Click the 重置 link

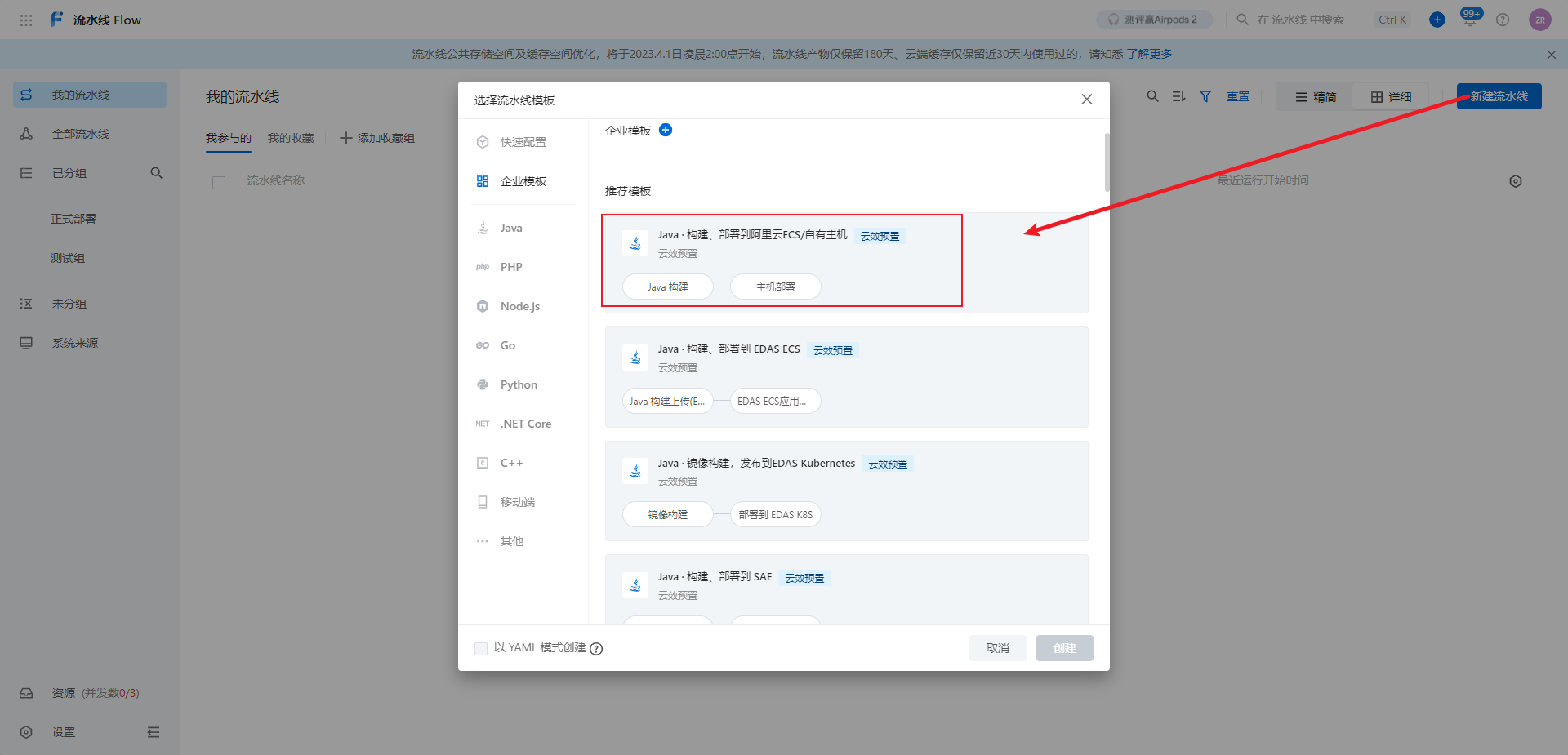(1238, 96)
